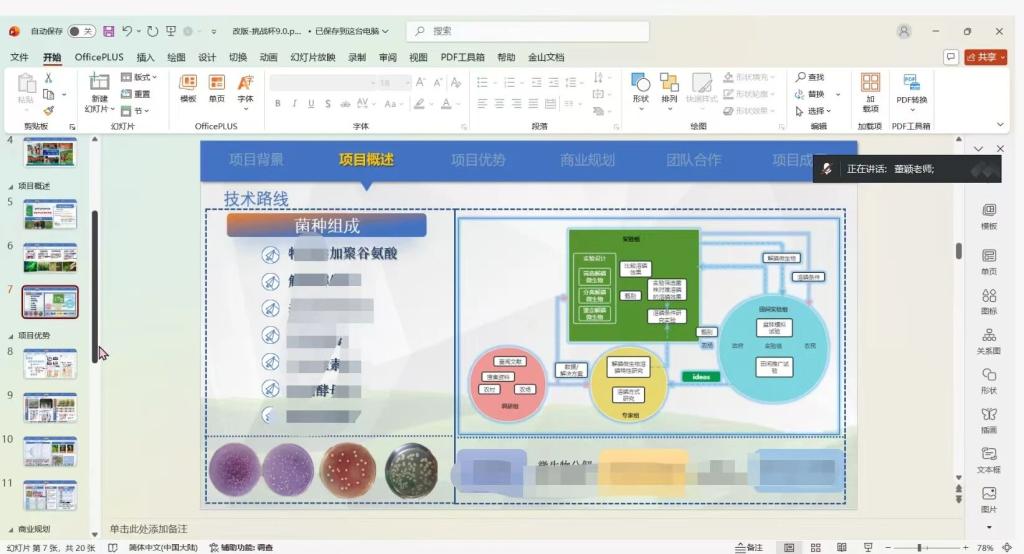1024x554 pixels.
Task: Toggle the 自动保存 AutoSave switch
Action: [x=82, y=31]
